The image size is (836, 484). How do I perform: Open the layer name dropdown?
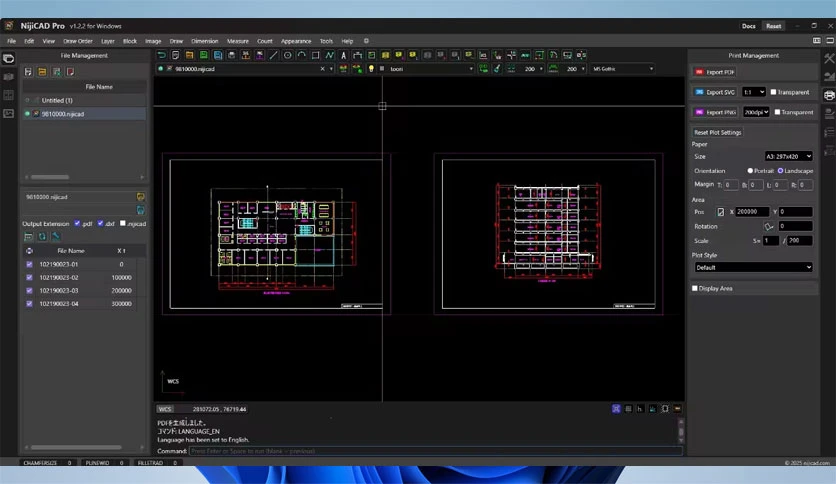click(x=431, y=69)
